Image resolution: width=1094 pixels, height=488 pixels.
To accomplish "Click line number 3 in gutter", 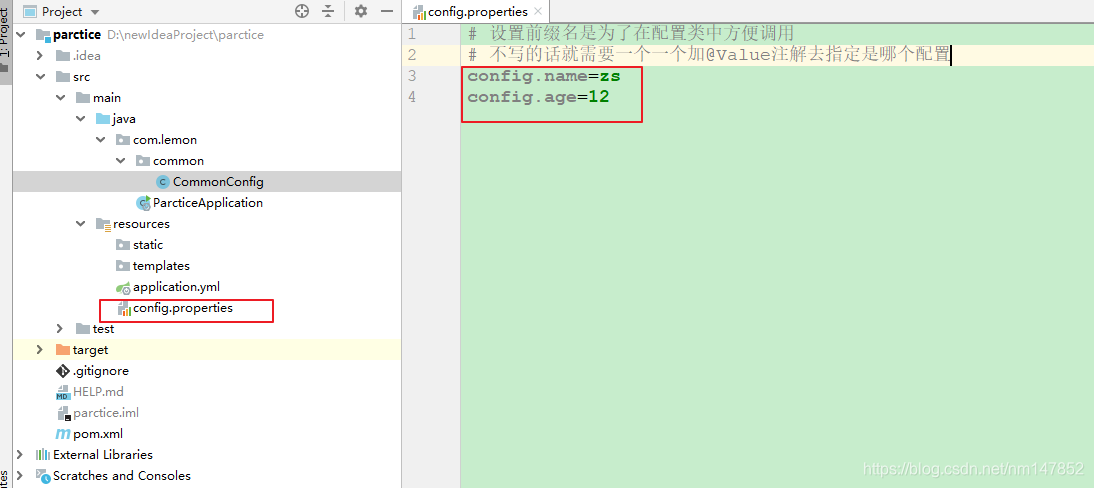I will (x=412, y=75).
